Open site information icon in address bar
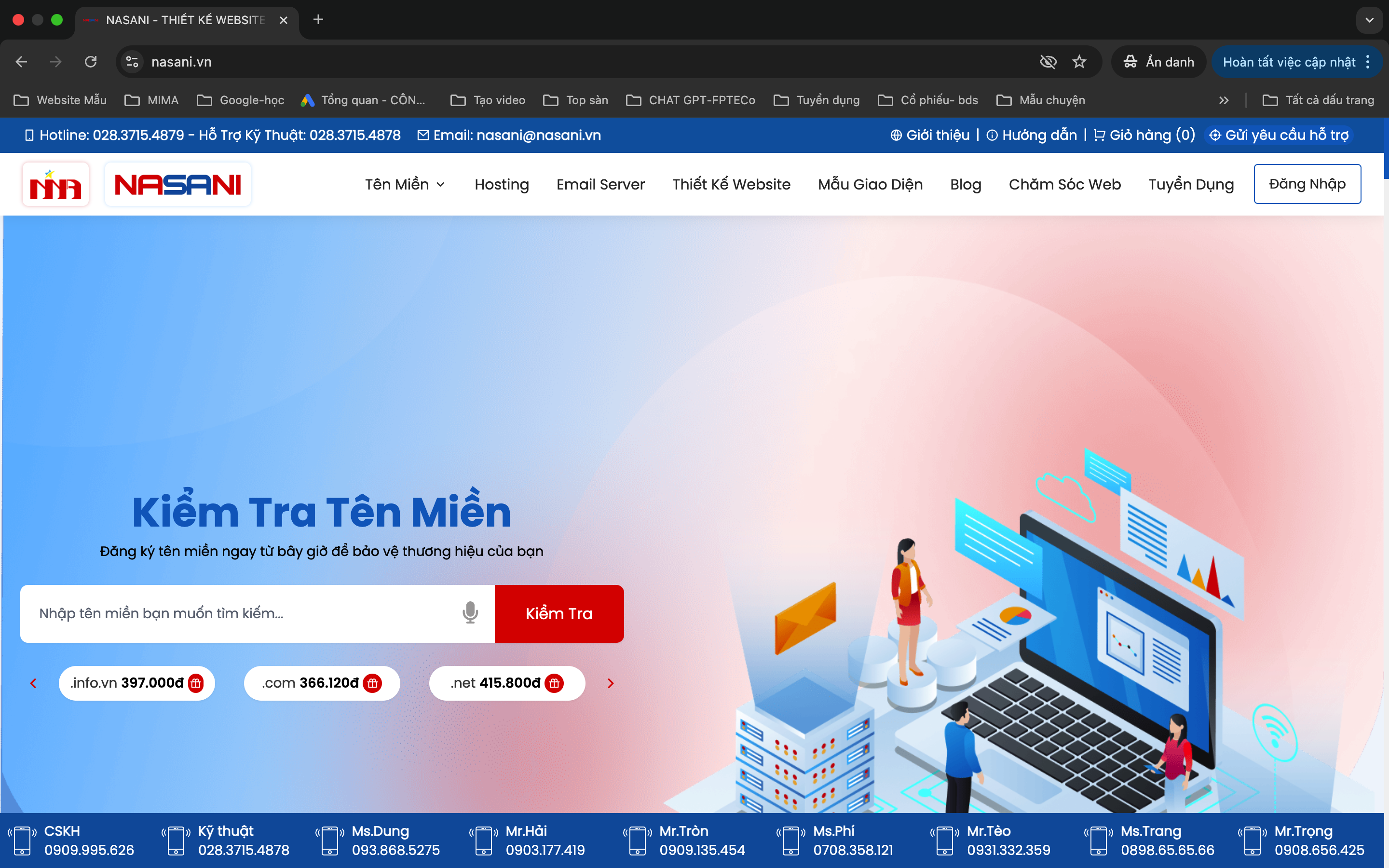The width and height of the screenshot is (1389, 868). point(133,61)
